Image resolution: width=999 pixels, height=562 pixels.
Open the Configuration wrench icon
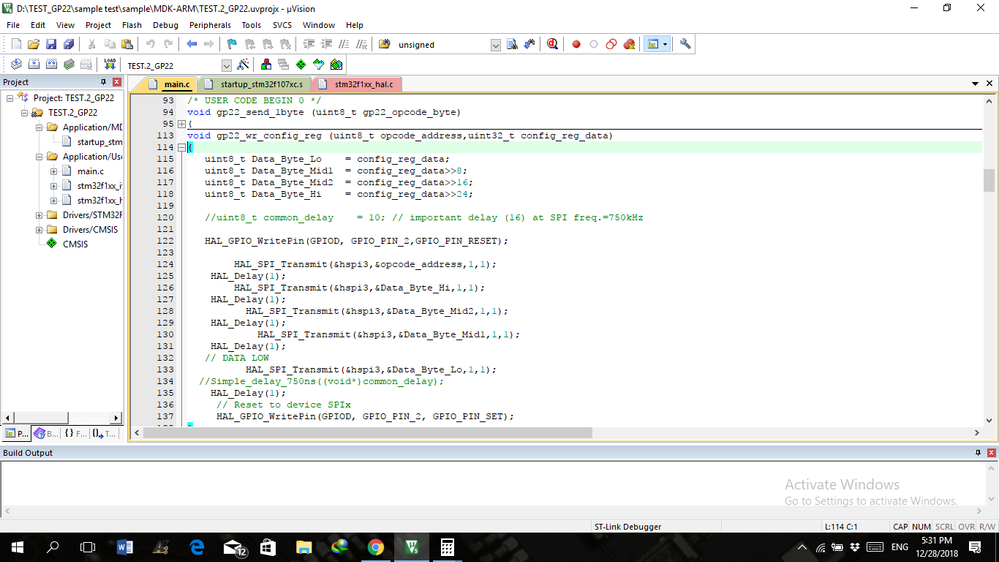[x=685, y=44]
